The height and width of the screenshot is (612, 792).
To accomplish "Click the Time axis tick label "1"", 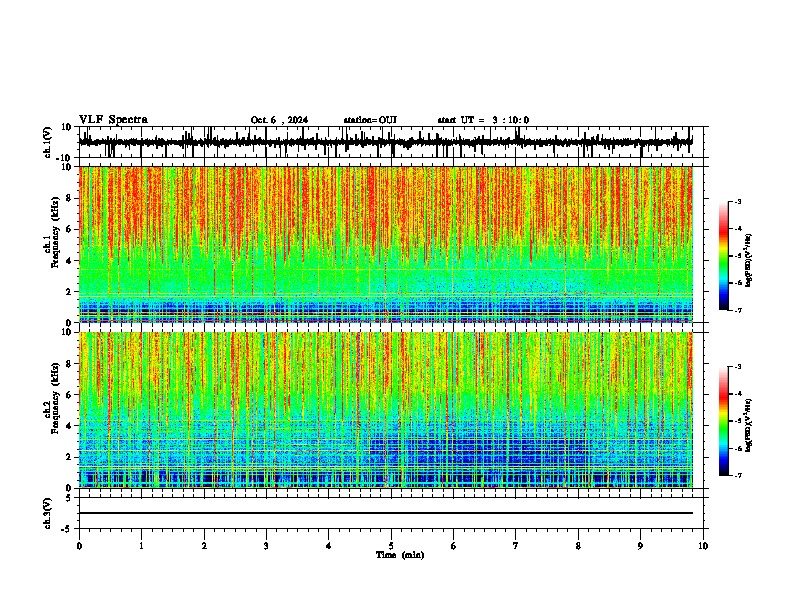I will coord(141,546).
